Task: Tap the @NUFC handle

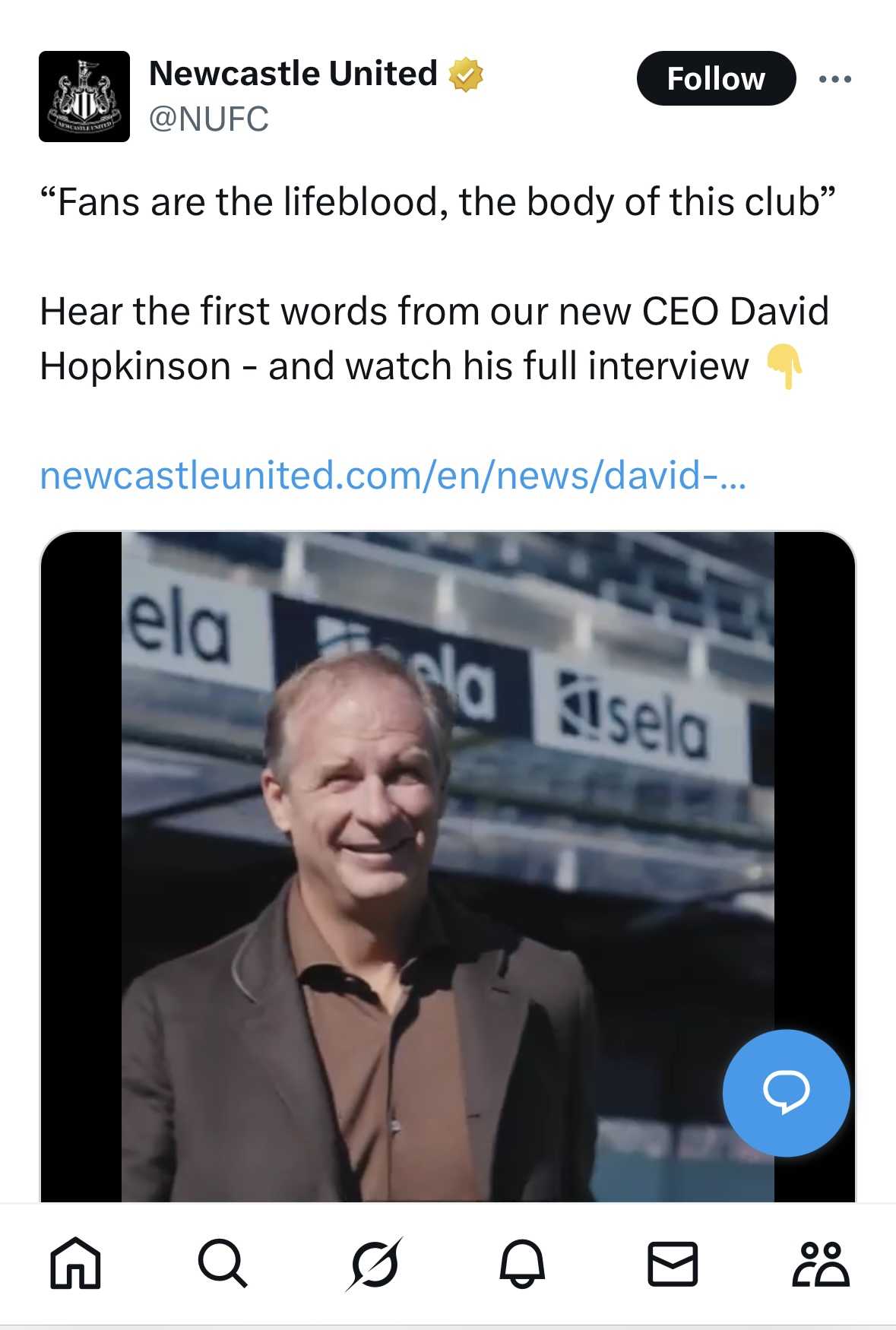Action: click(209, 119)
